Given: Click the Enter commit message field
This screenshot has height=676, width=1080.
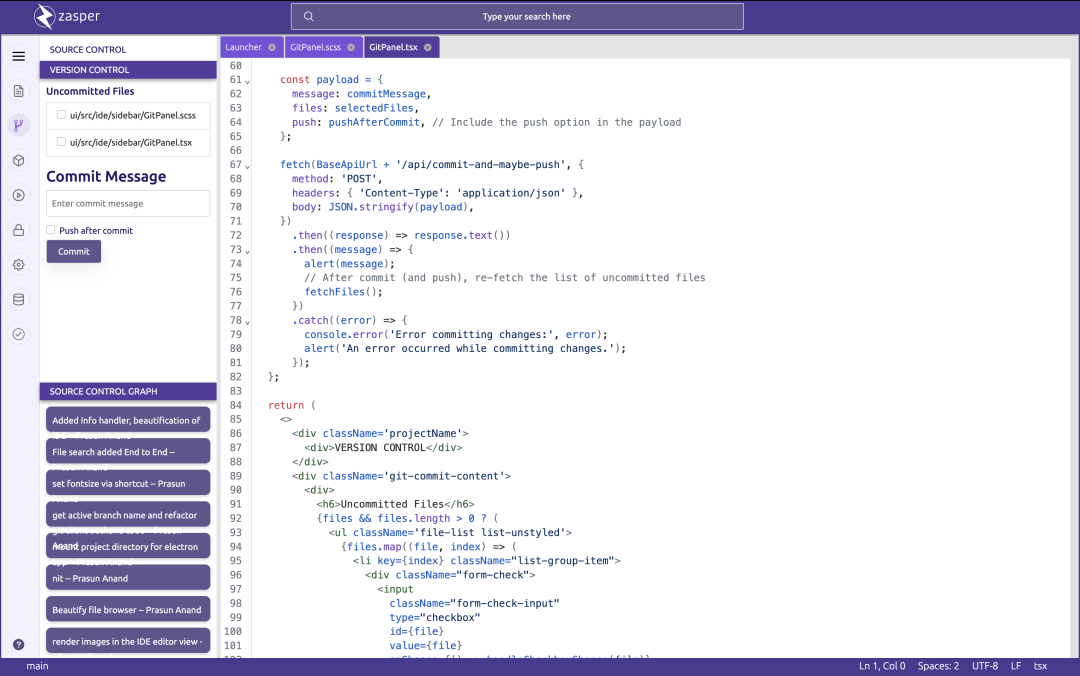Looking at the screenshot, I should click(x=128, y=204).
